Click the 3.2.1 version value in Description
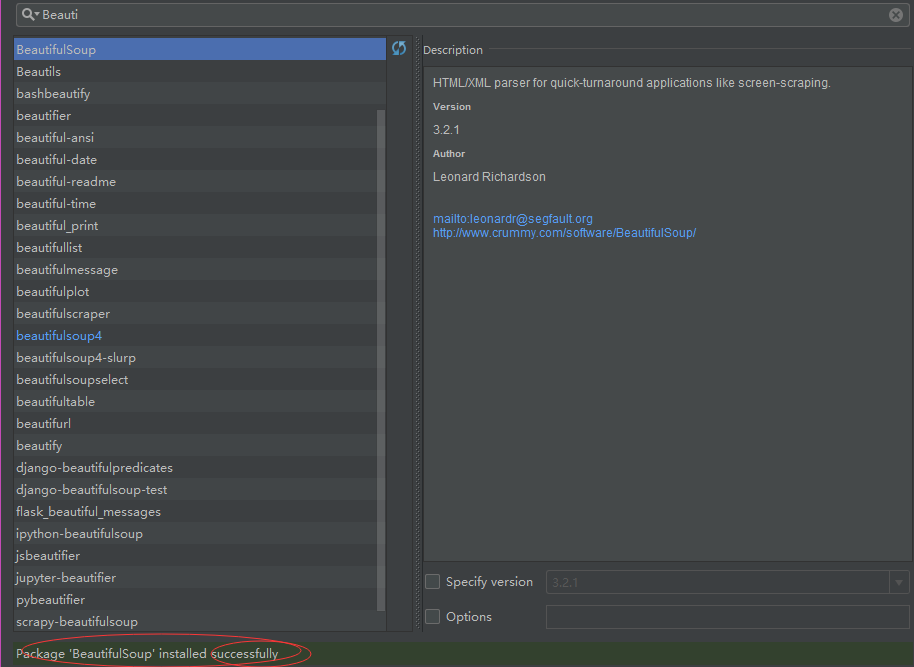The height and width of the screenshot is (667, 914). pos(446,130)
